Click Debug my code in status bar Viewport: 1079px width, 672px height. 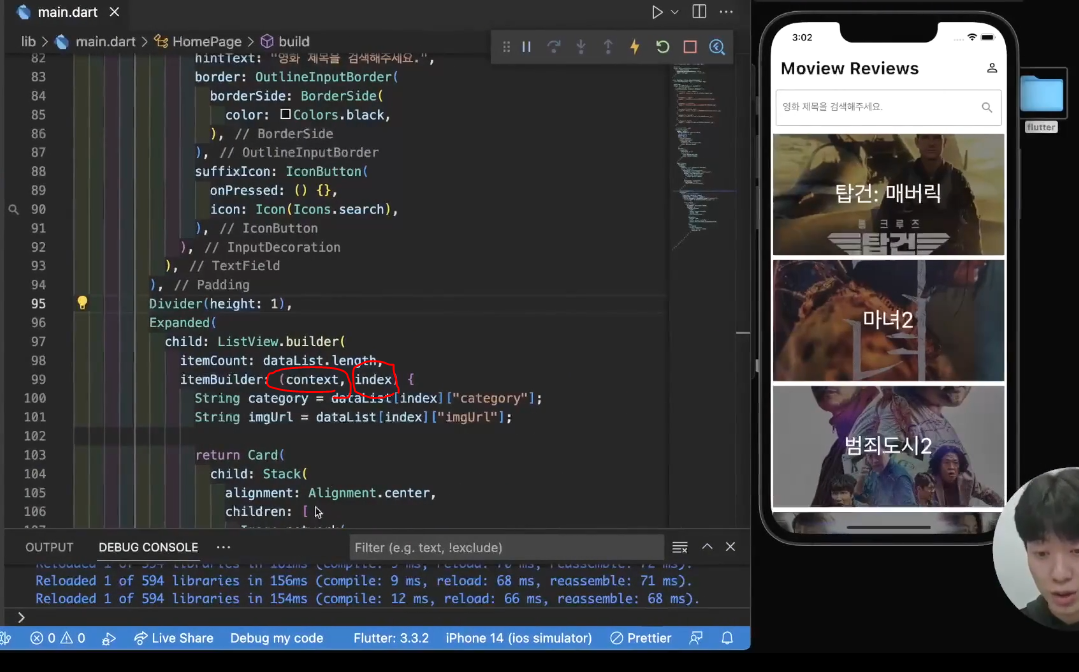277,638
